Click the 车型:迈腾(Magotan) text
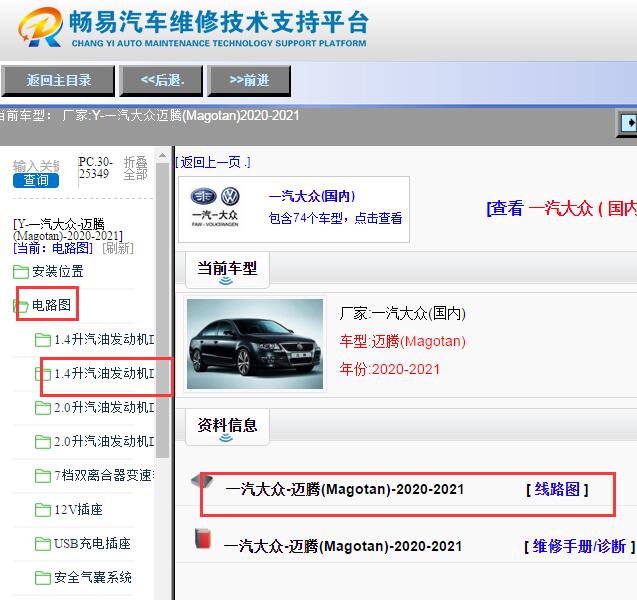 click(x=402, y=341)
